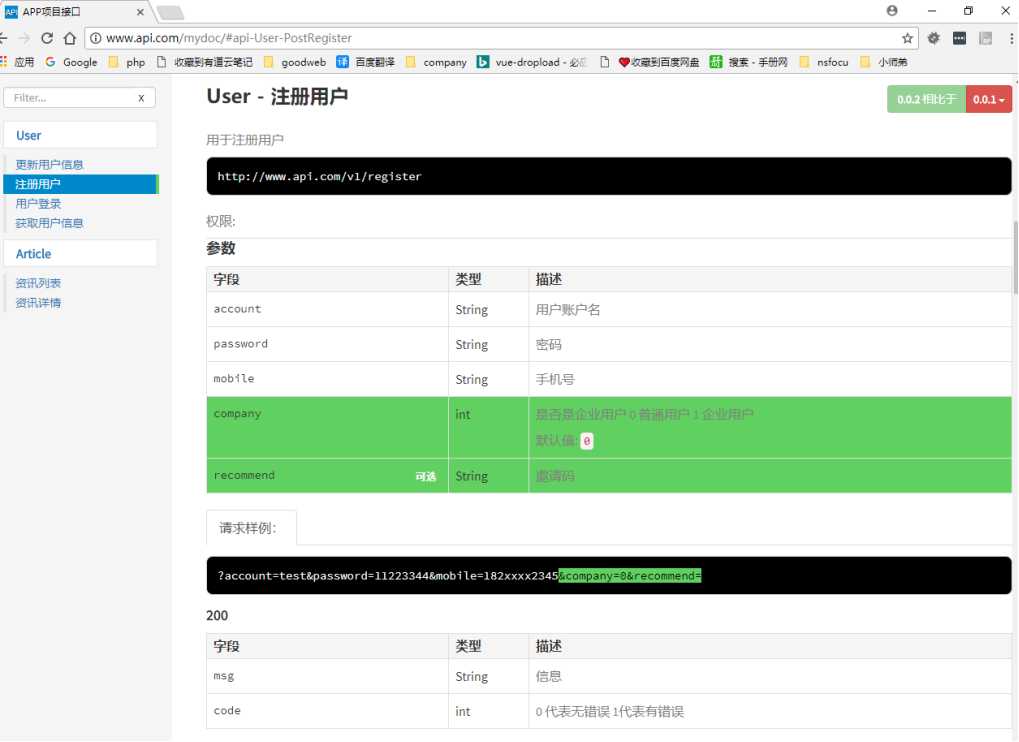Open the 收藏到有道云笔记 bookmark
Screen dimensions: 1019x742
tap(205, 62)
